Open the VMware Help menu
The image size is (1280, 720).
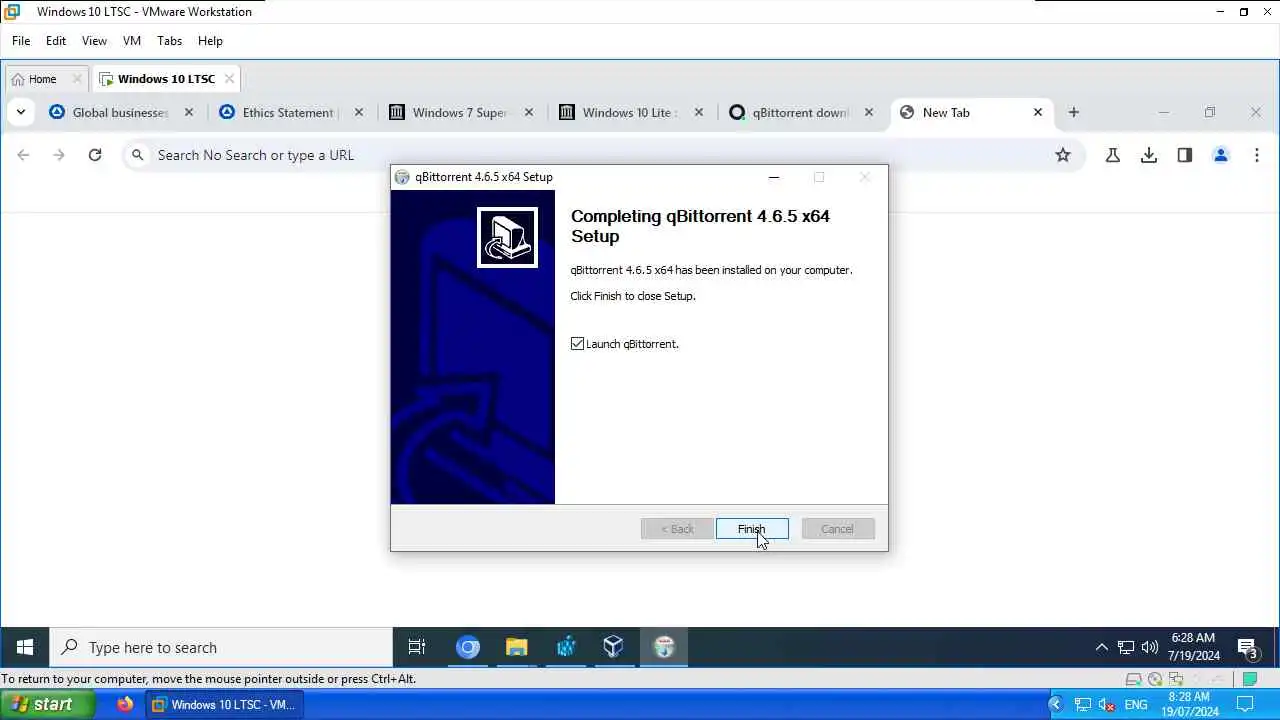tap(210, 41)
